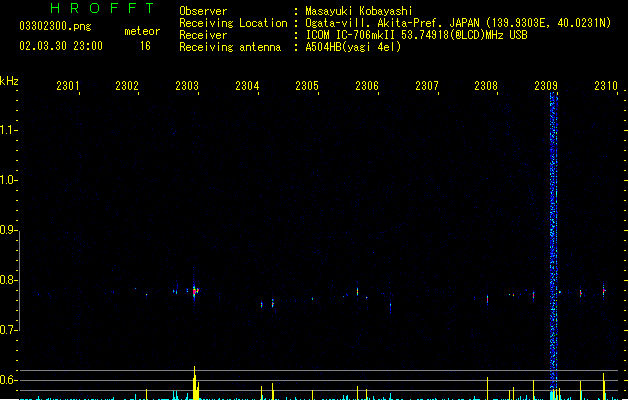The height and width of the screenshot is (400, 629).
Task: Click the 0.7 frequency axis label
Action: click(8, 330)
